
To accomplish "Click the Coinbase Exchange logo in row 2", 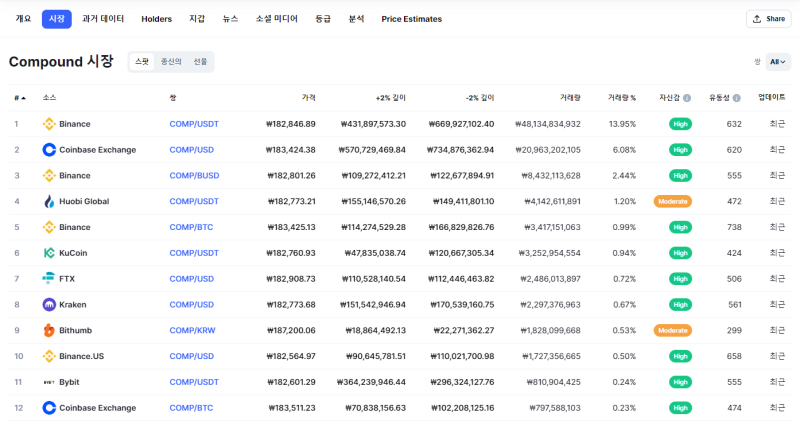I will coord(49,150).
